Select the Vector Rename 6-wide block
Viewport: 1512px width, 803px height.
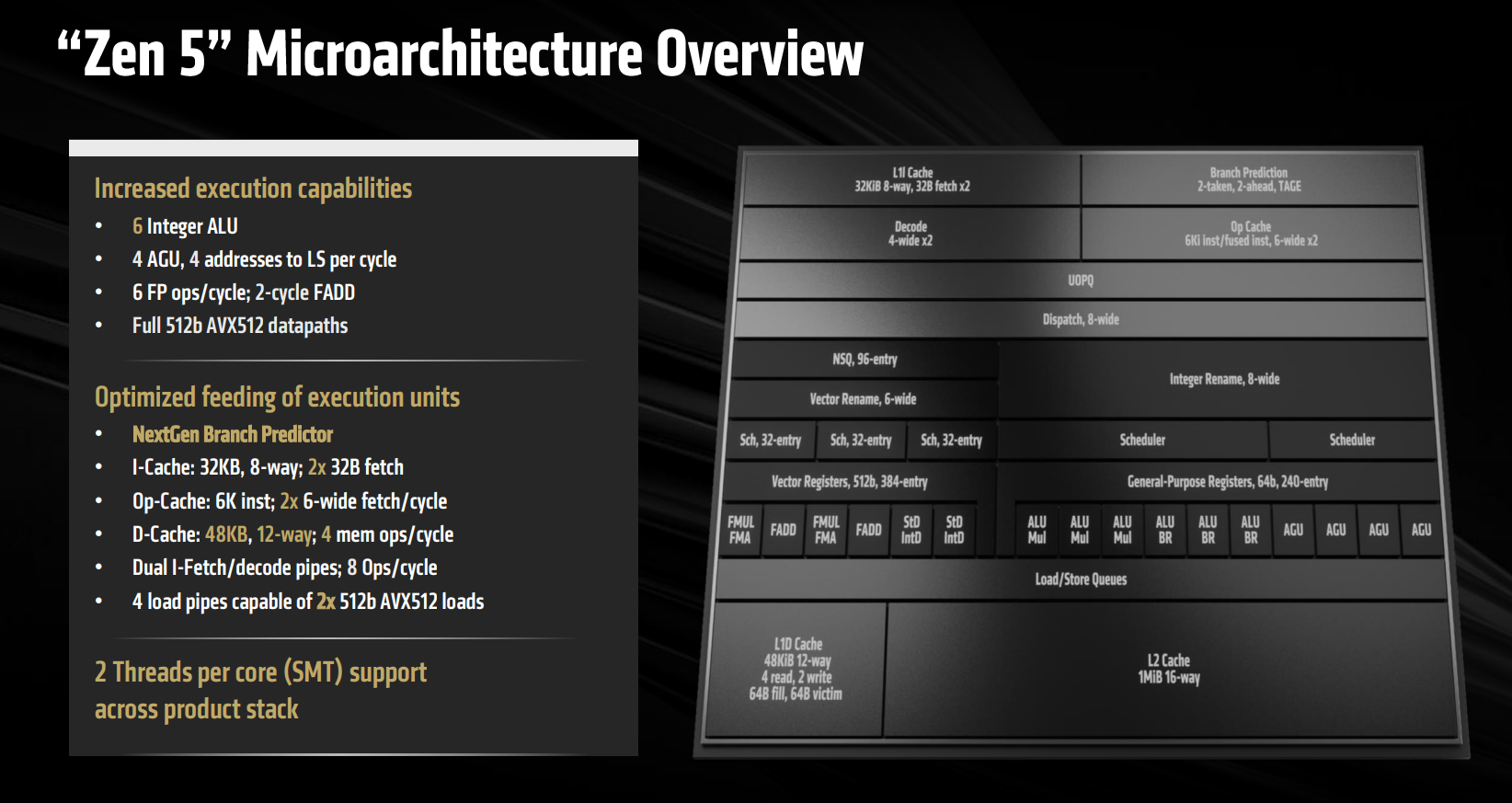[x=863, y=399]
